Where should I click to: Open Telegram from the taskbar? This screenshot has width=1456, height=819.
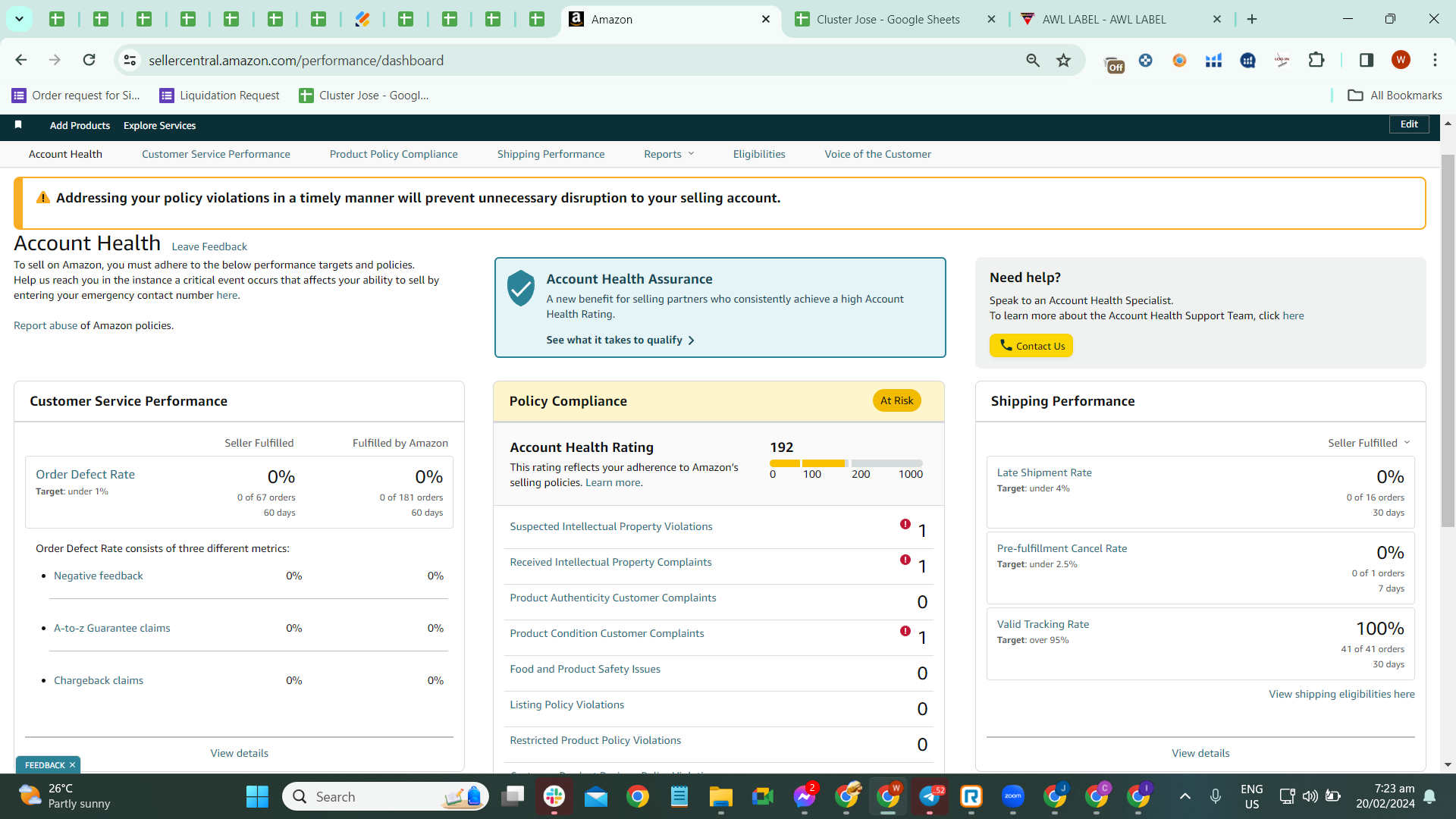pyautogui.click(x=930, y=796)
